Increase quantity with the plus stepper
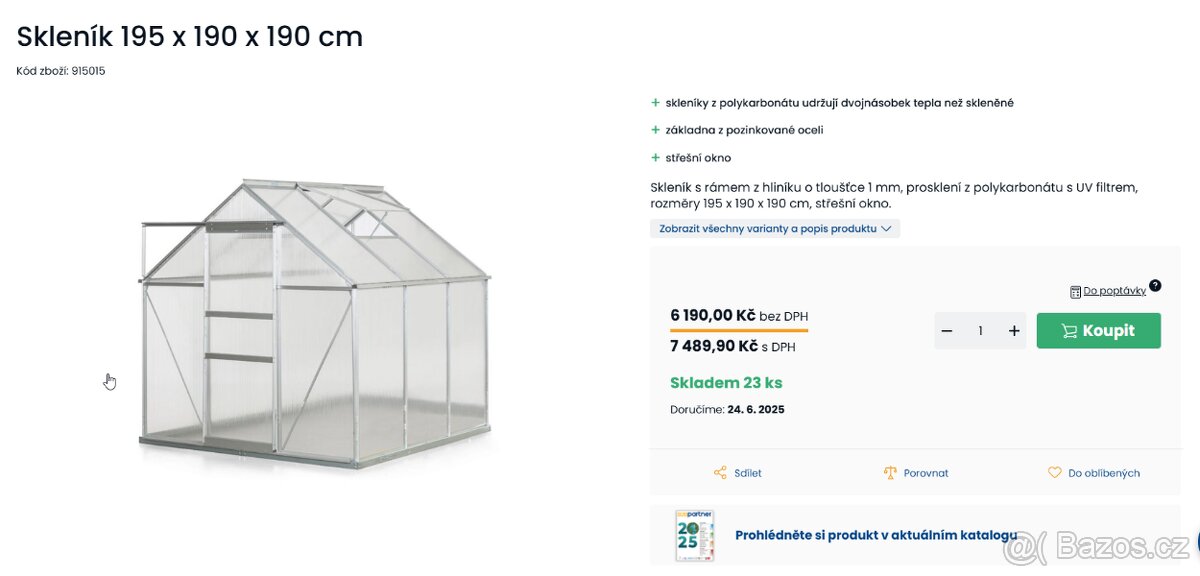 1014,331
